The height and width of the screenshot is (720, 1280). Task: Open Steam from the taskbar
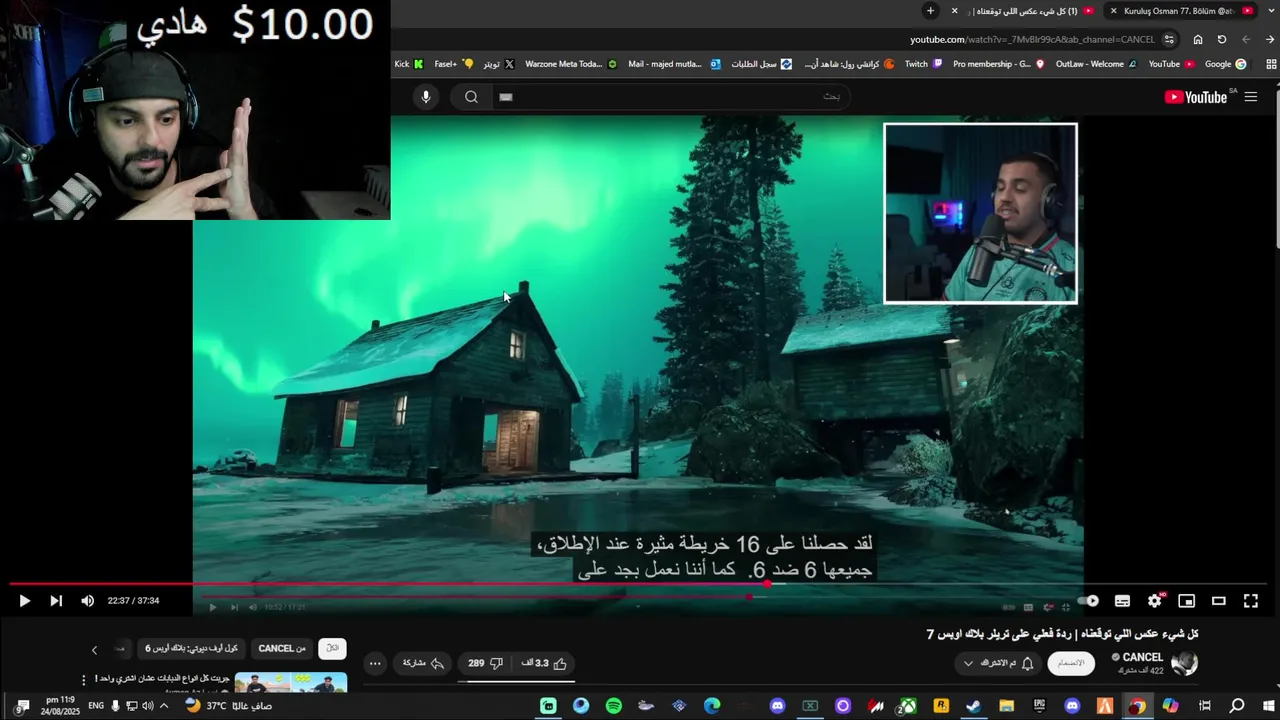(x=973, y=706)
